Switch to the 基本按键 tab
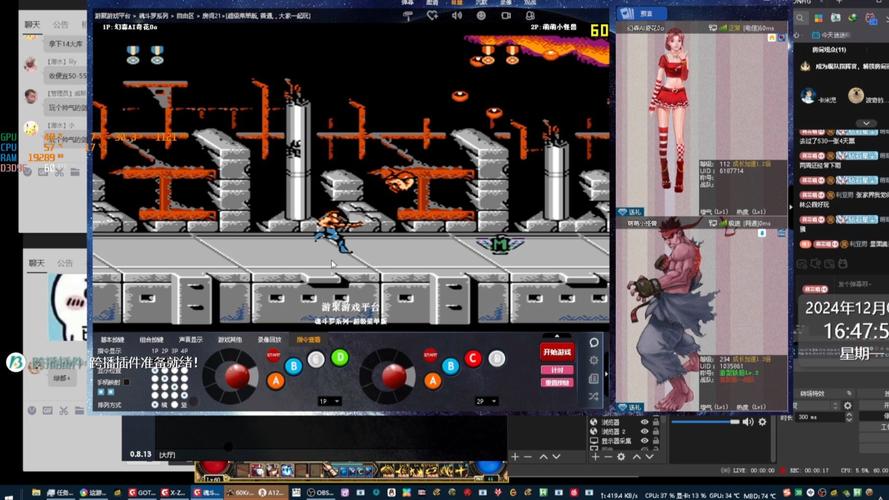The height and width of the screenshot is (500, 889). pos(112,340)
